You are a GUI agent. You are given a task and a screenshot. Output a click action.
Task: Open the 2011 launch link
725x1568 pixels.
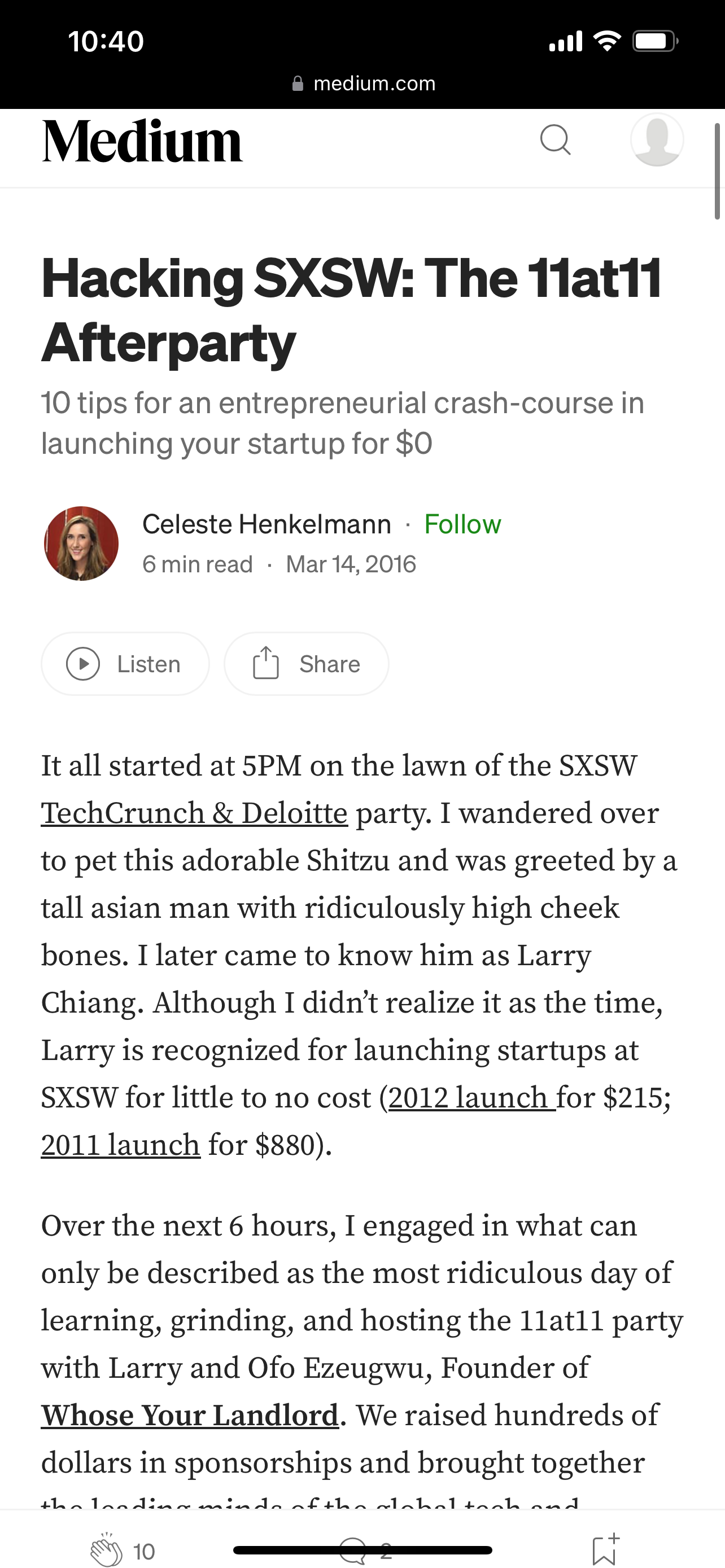(120, 1145)
